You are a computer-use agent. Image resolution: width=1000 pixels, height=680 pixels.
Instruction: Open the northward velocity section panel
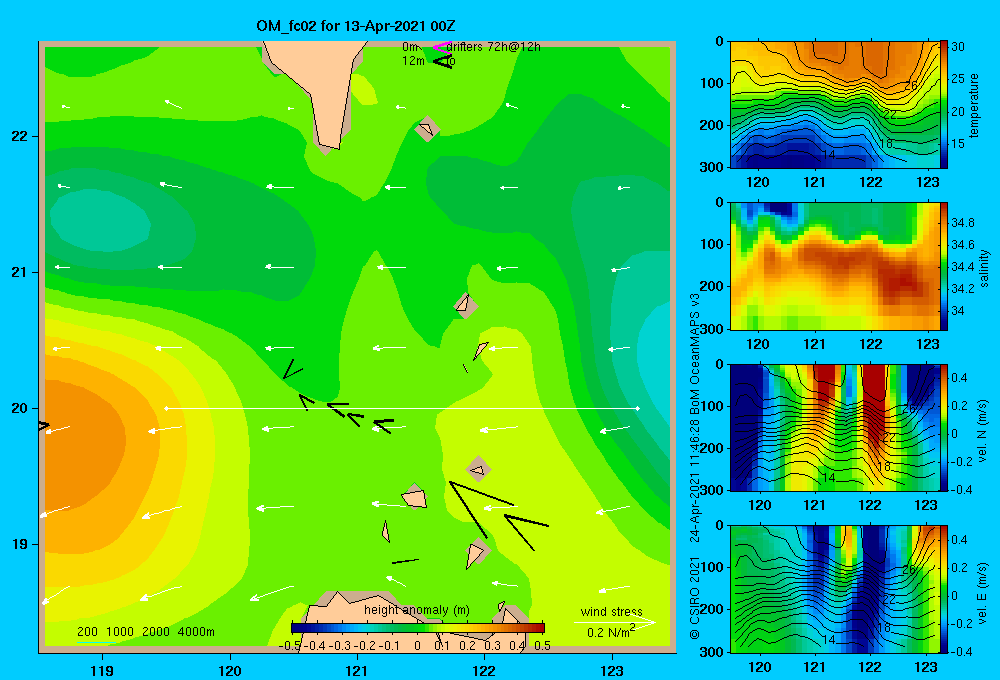coord(835,427)
